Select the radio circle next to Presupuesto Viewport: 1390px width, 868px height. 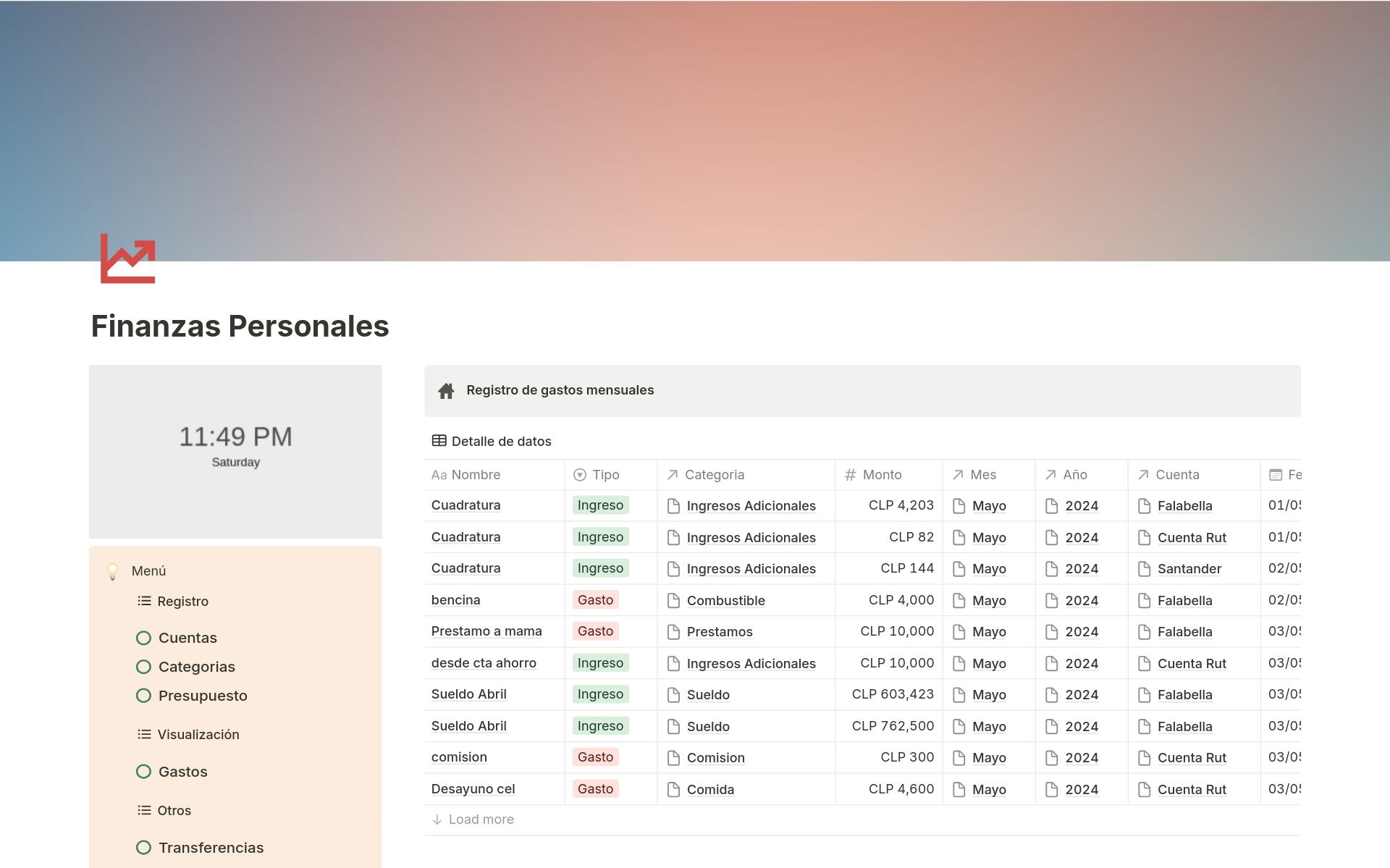[x=143, y=695]
